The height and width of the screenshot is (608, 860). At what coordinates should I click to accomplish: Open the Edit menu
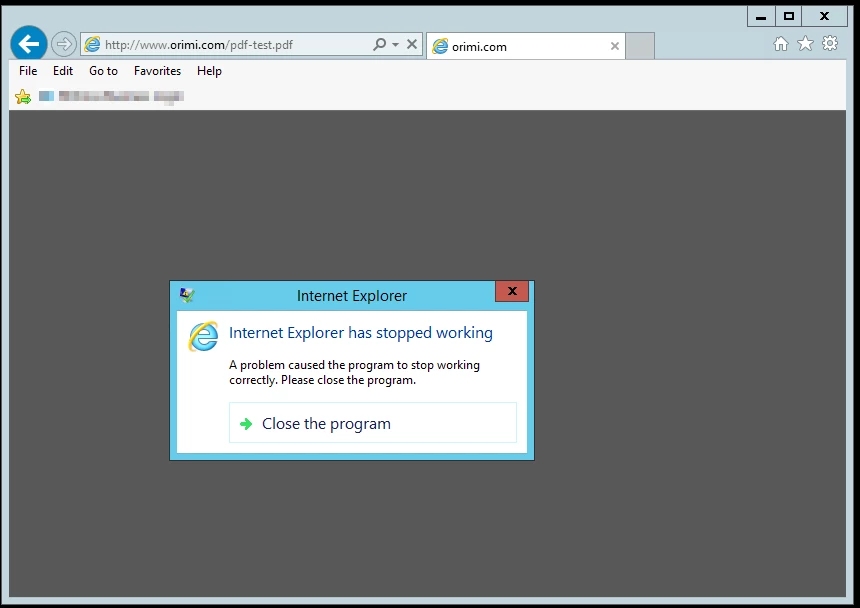click(63, 71)
